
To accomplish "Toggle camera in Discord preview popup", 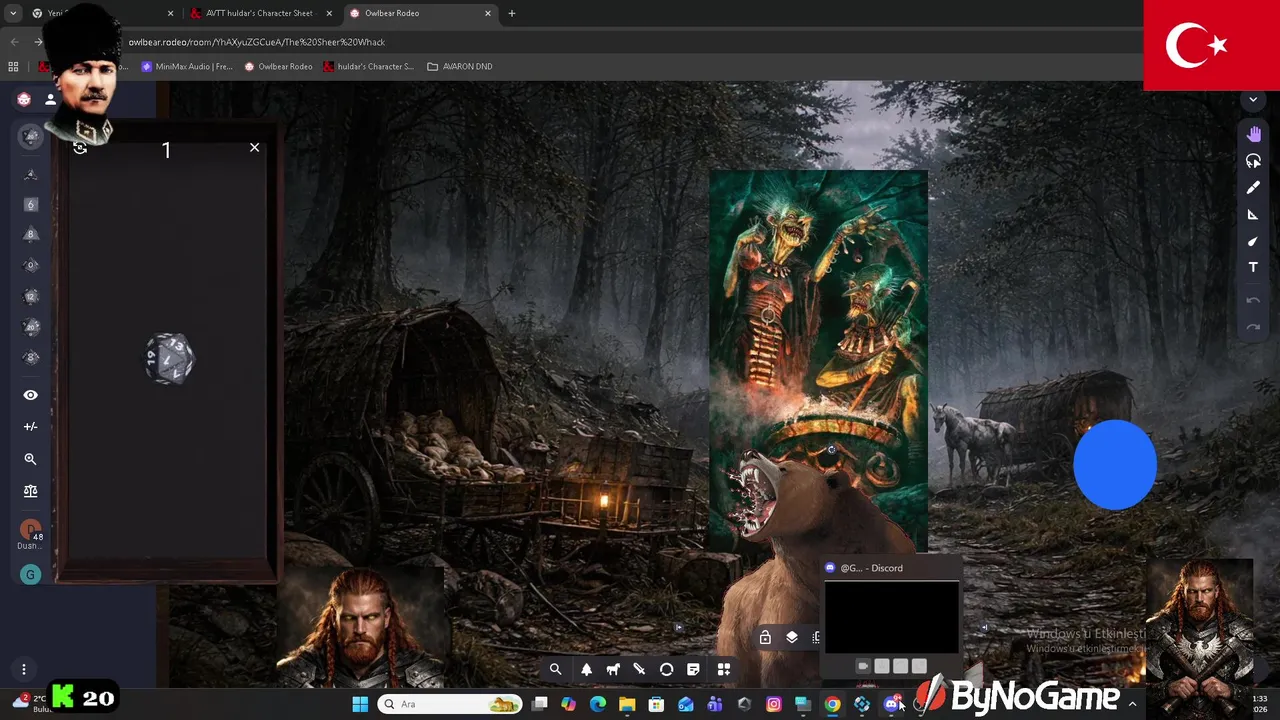I will coord(863,666).
